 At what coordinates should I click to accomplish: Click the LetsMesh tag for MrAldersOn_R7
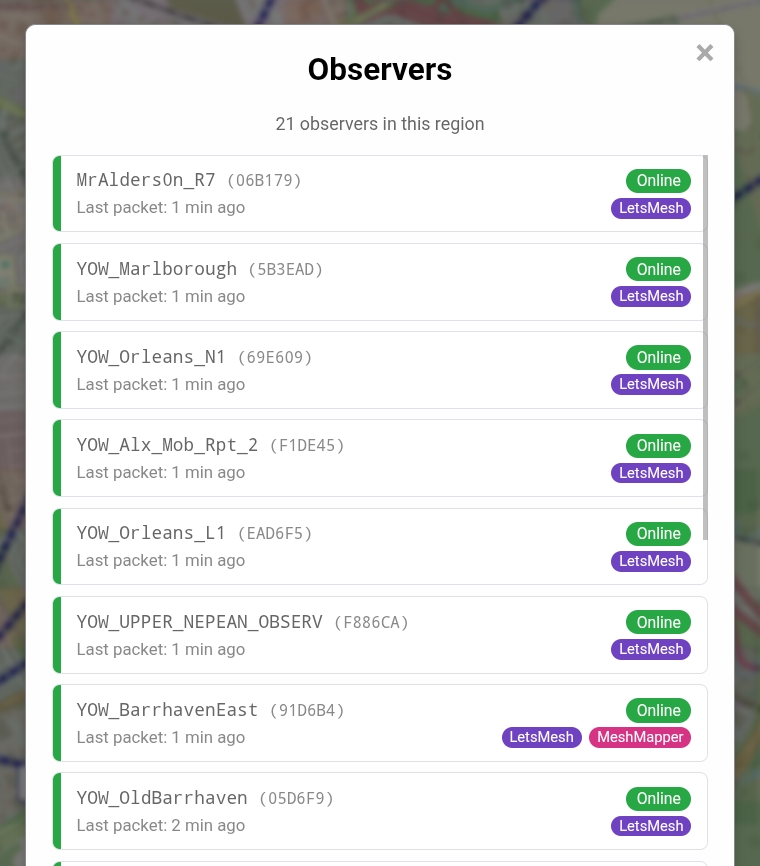[651, 208]
